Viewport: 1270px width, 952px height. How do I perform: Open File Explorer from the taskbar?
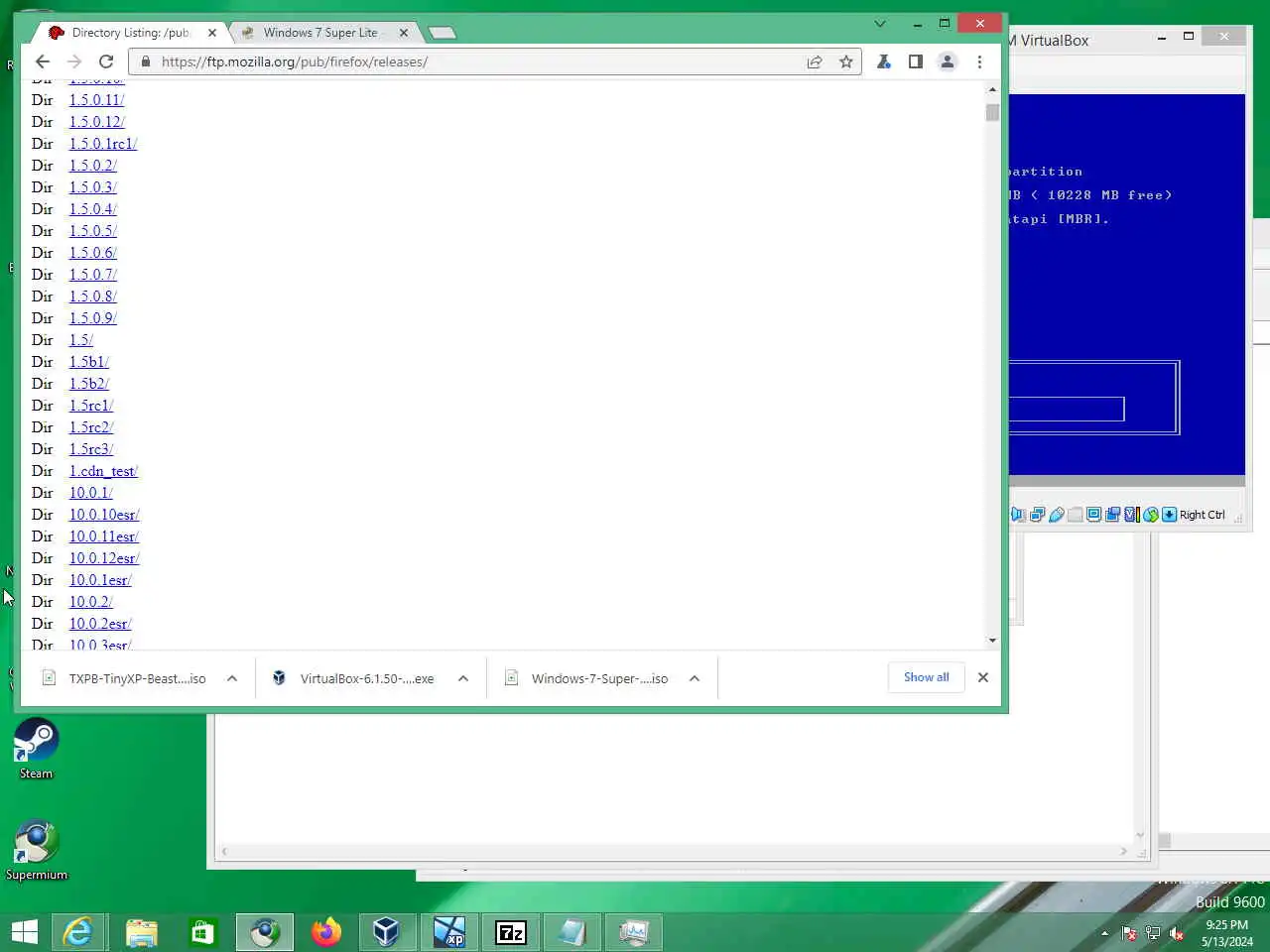pos(142,932)
